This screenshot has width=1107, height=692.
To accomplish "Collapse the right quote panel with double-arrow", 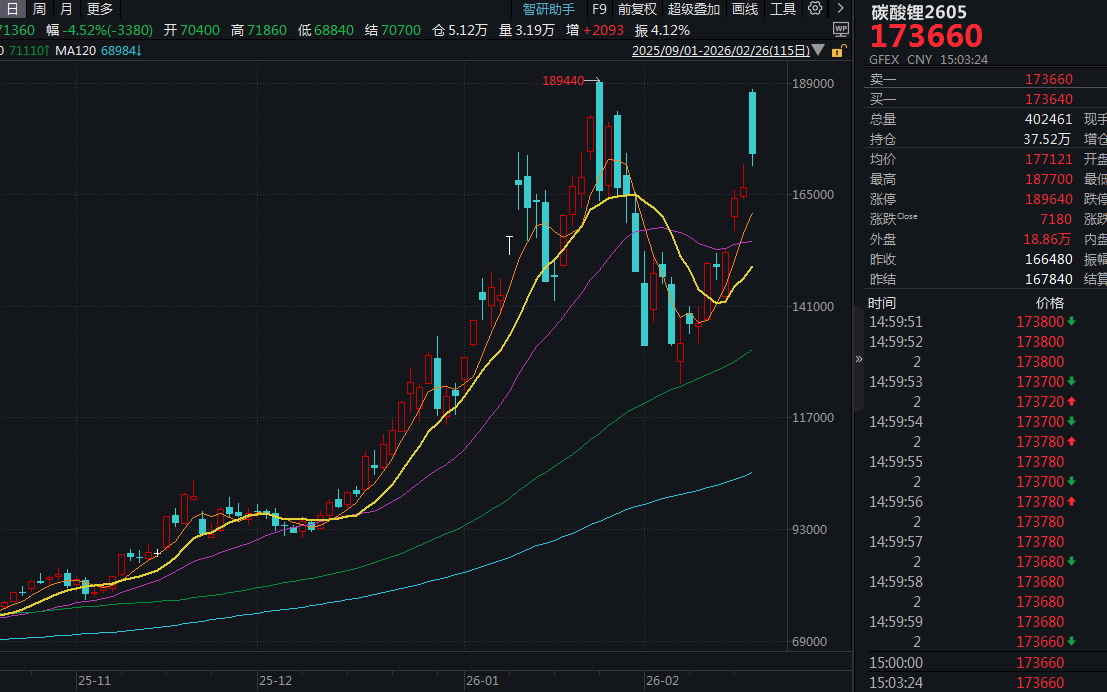I will pyautogui.click(x=858, y=359).
